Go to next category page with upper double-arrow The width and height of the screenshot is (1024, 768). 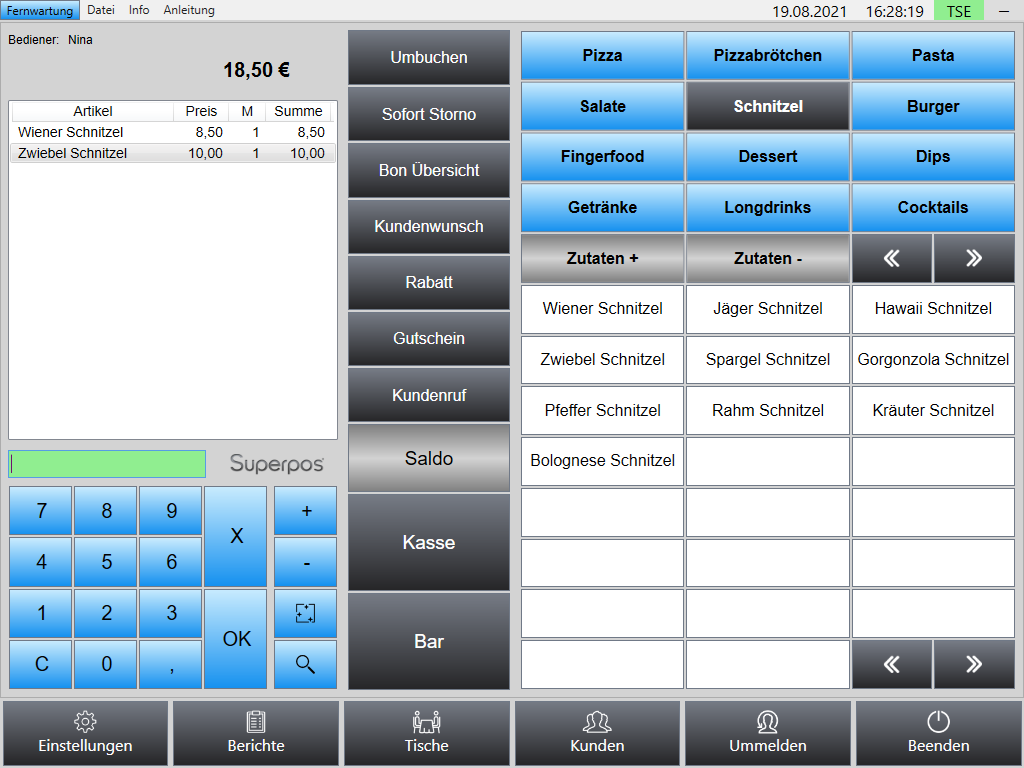974,259
